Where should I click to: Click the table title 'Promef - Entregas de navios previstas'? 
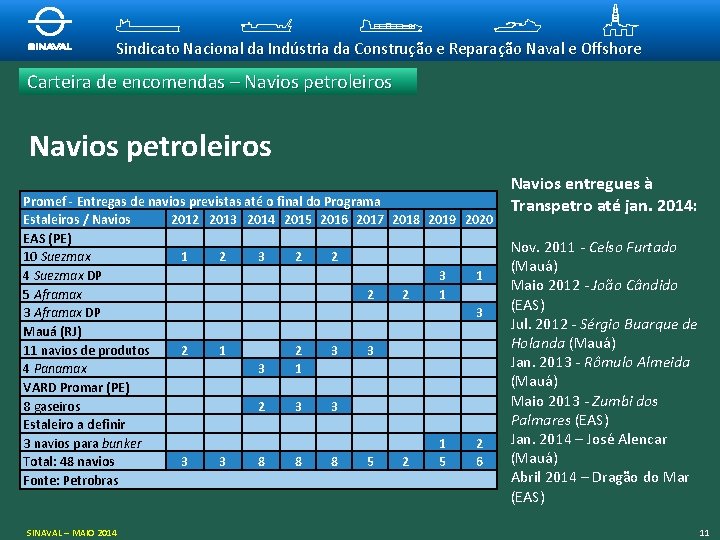coord(259,201)
